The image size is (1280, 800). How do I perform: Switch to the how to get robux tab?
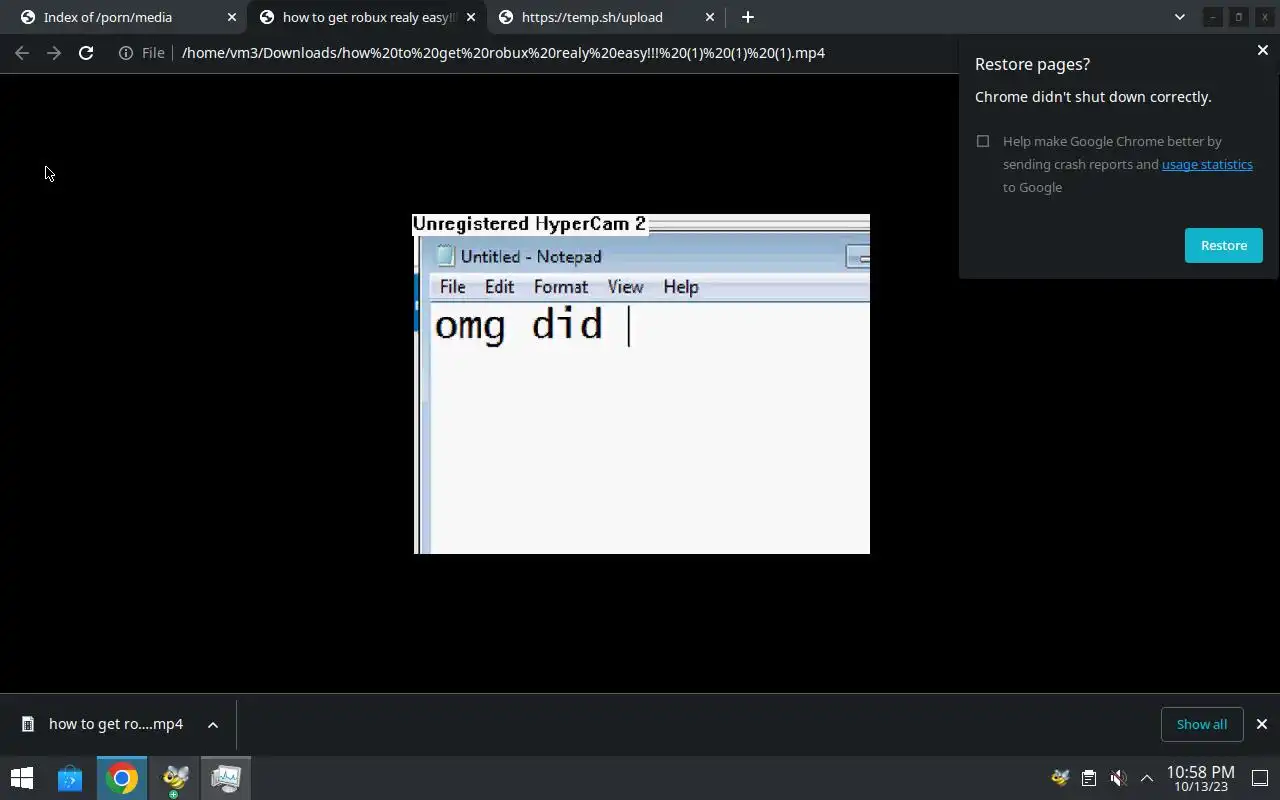coord(366,17)
